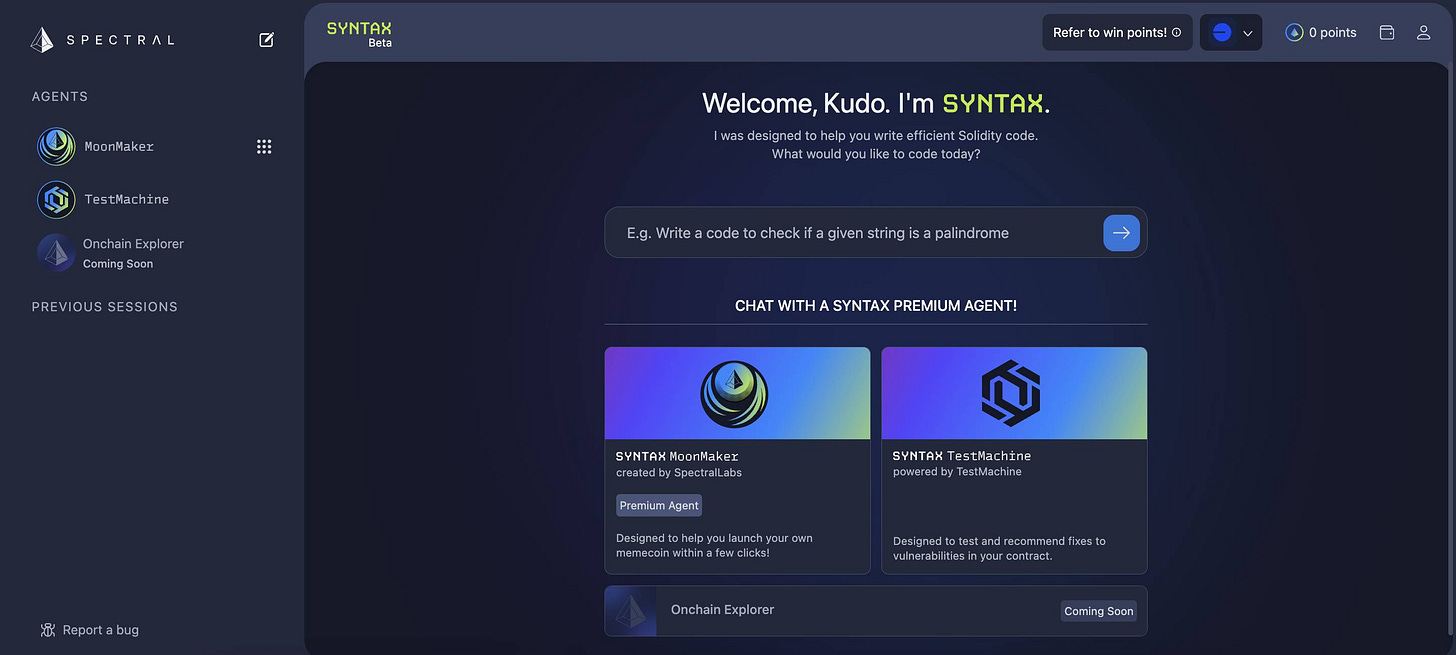Click the Spectral logo icon
Viewport: 1456px width, 655px height.
pos(42,40)
